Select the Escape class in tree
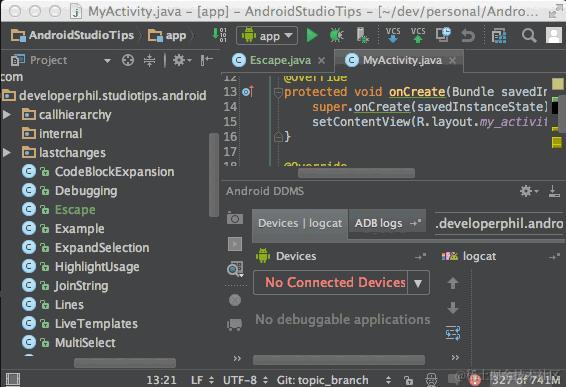Screen dimensions: 566x387 pos(75,210)
